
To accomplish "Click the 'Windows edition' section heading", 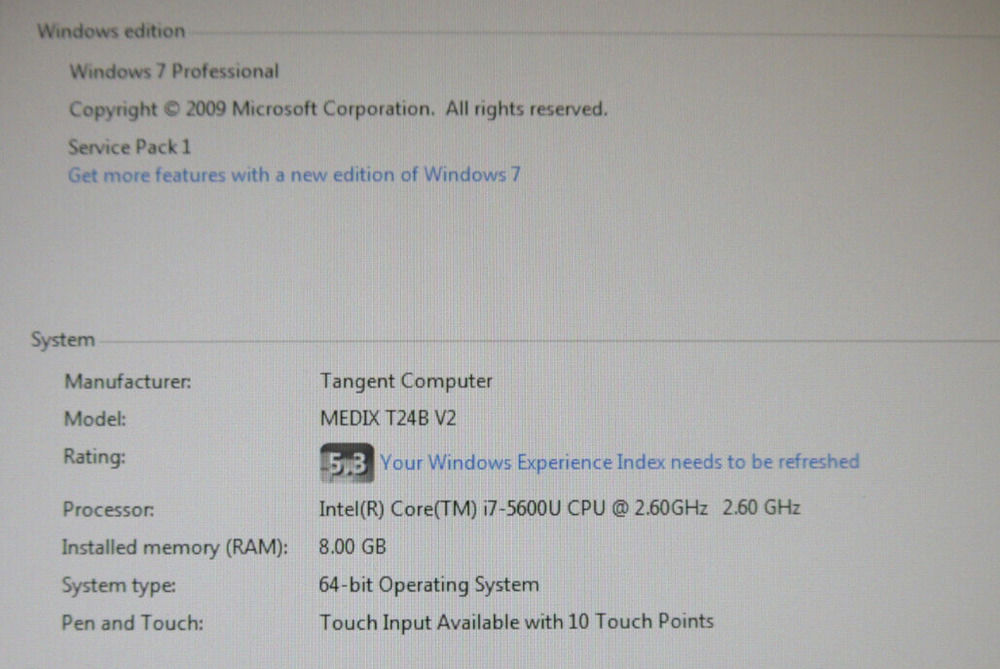I will (x=111, y=31).
